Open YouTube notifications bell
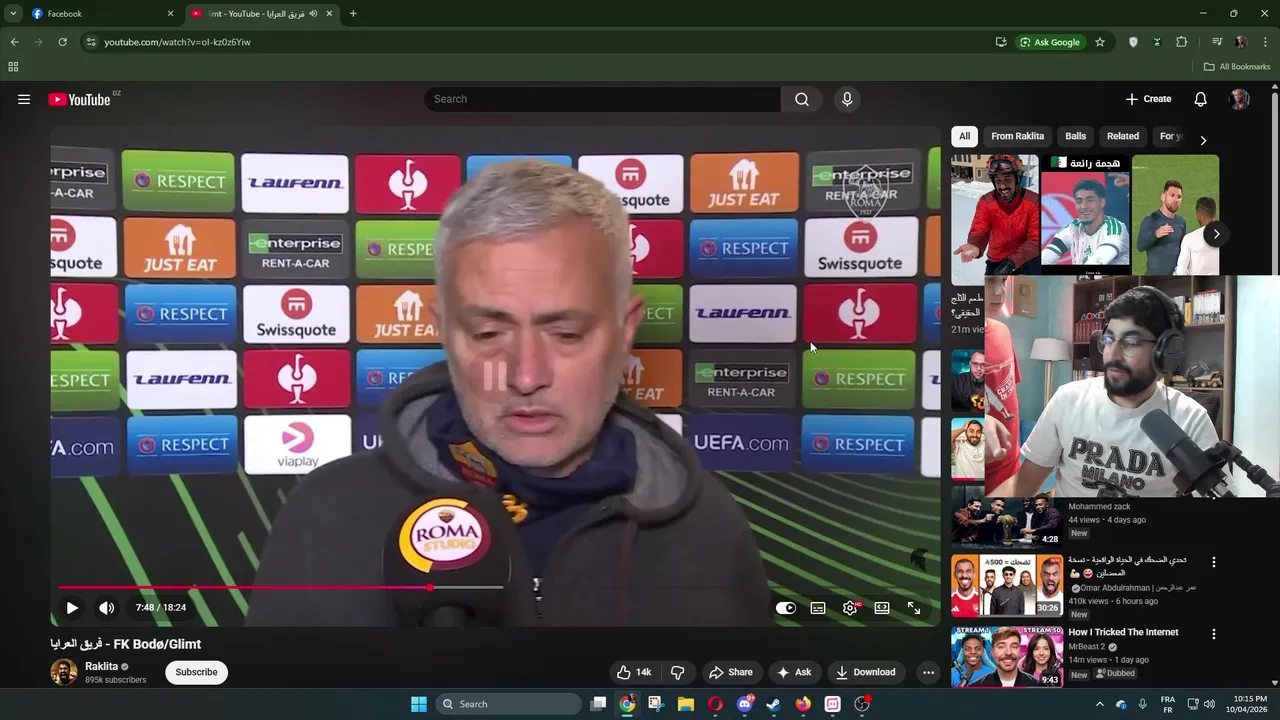 (x=1200, y=99)
